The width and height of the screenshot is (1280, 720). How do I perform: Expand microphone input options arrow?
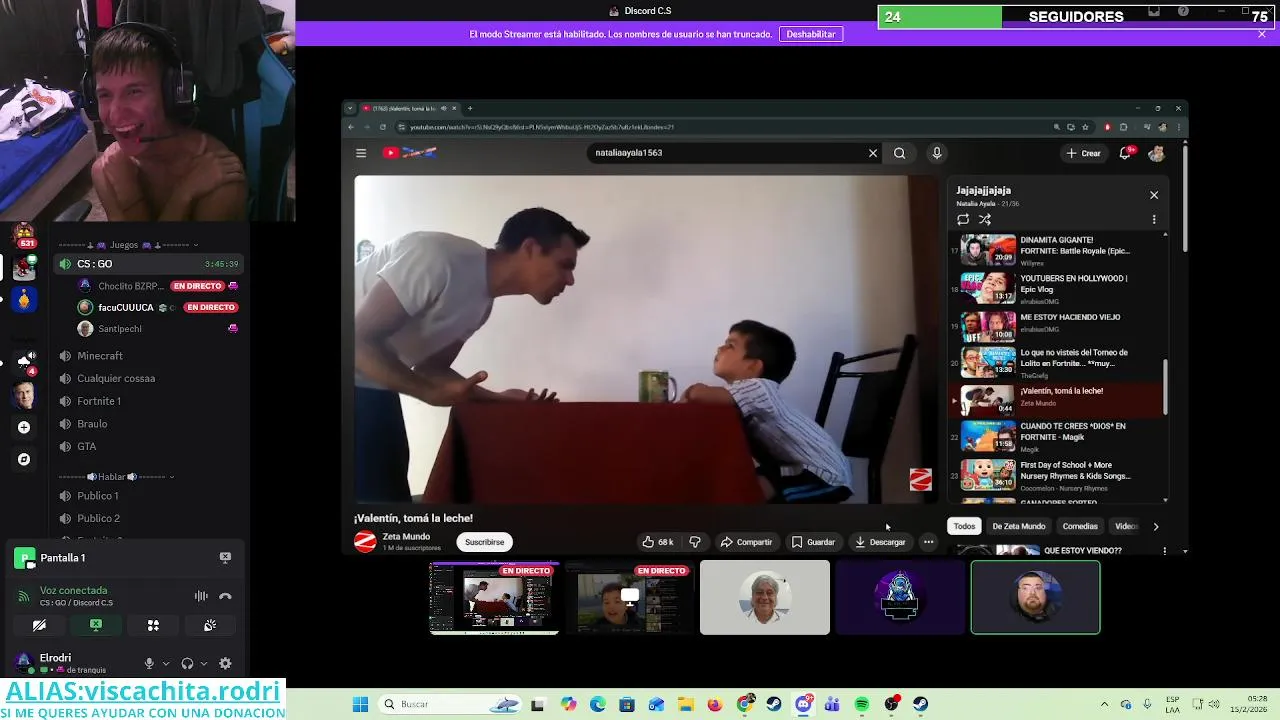coord(165,663)
